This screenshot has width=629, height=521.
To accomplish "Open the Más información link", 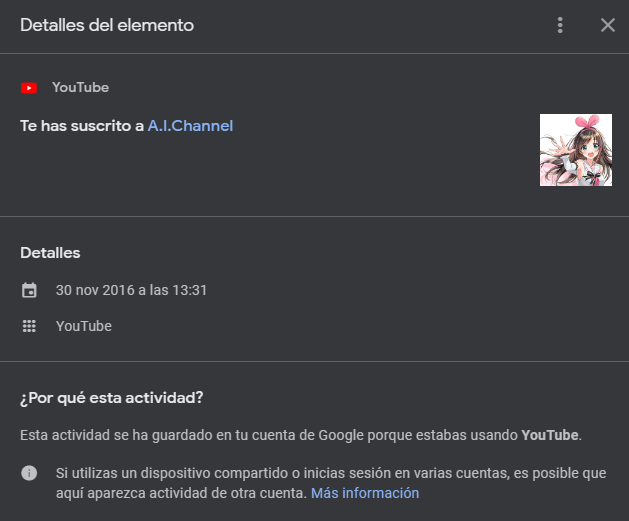I will coord(365,493).
